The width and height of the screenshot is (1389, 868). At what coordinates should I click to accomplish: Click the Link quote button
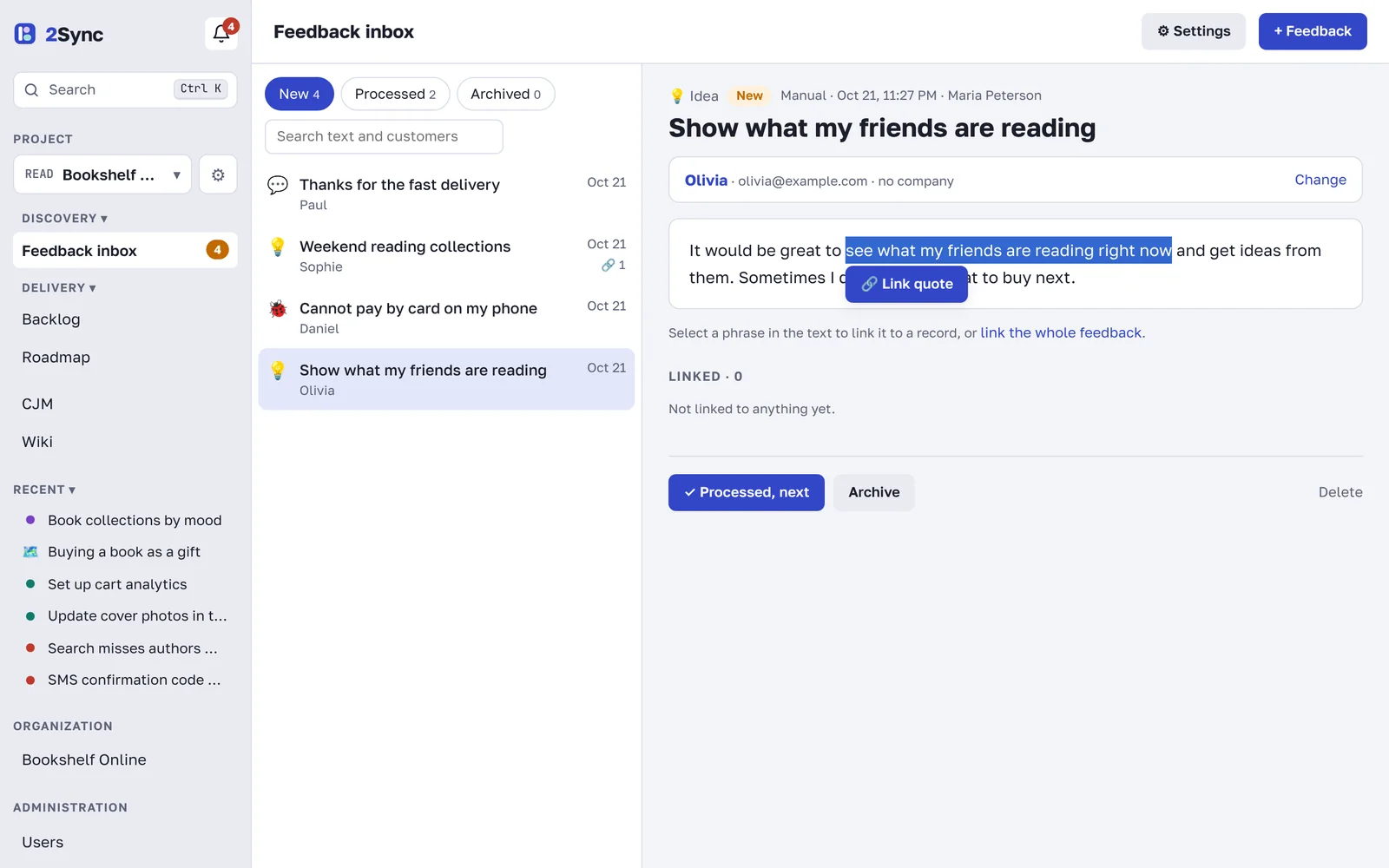pos(906,284)
